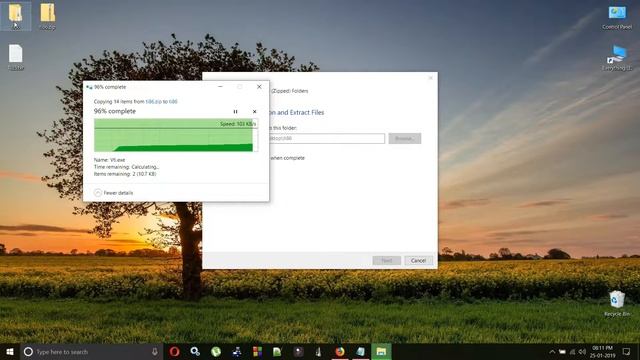640x360 pixels.
Task: Click Cancel in the Extract Files dialog
Action: coord(418,260)
